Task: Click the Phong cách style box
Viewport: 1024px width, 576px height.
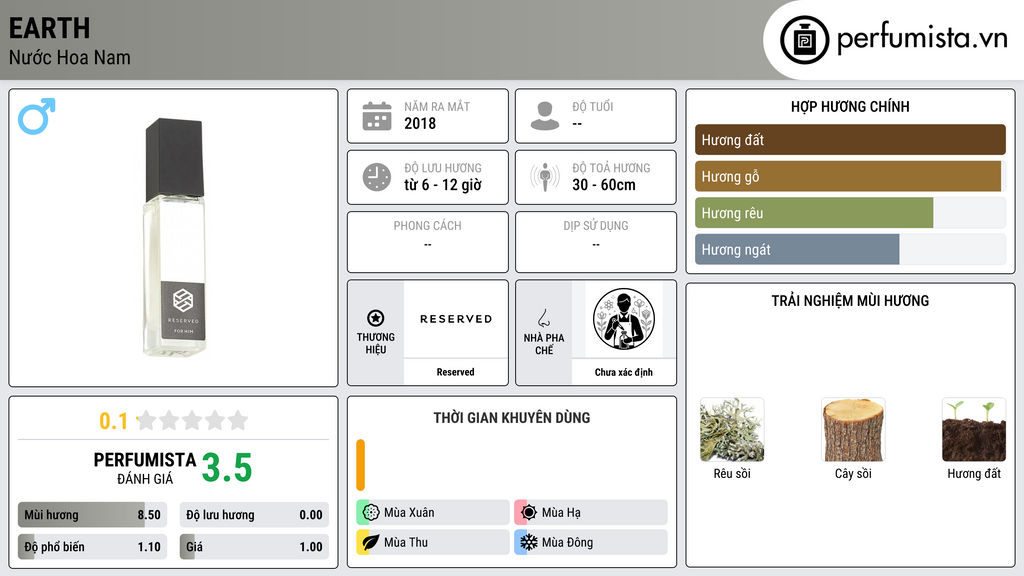Action: click(x=428, y=242)
